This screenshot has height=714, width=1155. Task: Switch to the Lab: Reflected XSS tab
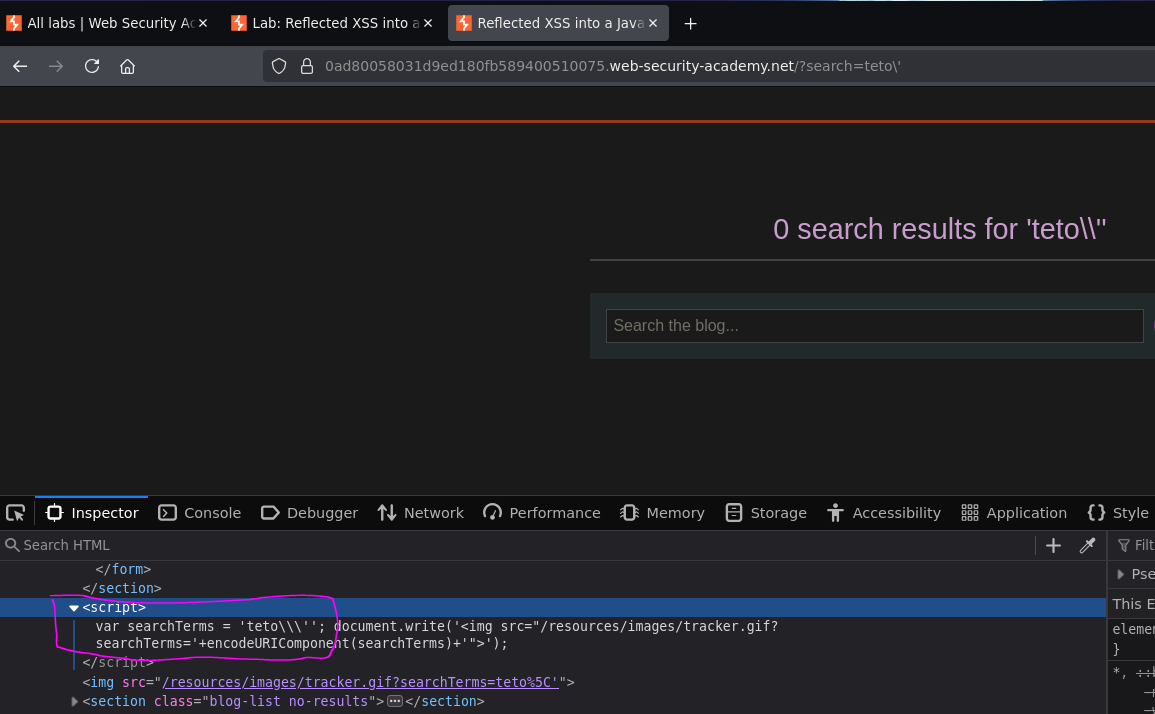[332, 24]
